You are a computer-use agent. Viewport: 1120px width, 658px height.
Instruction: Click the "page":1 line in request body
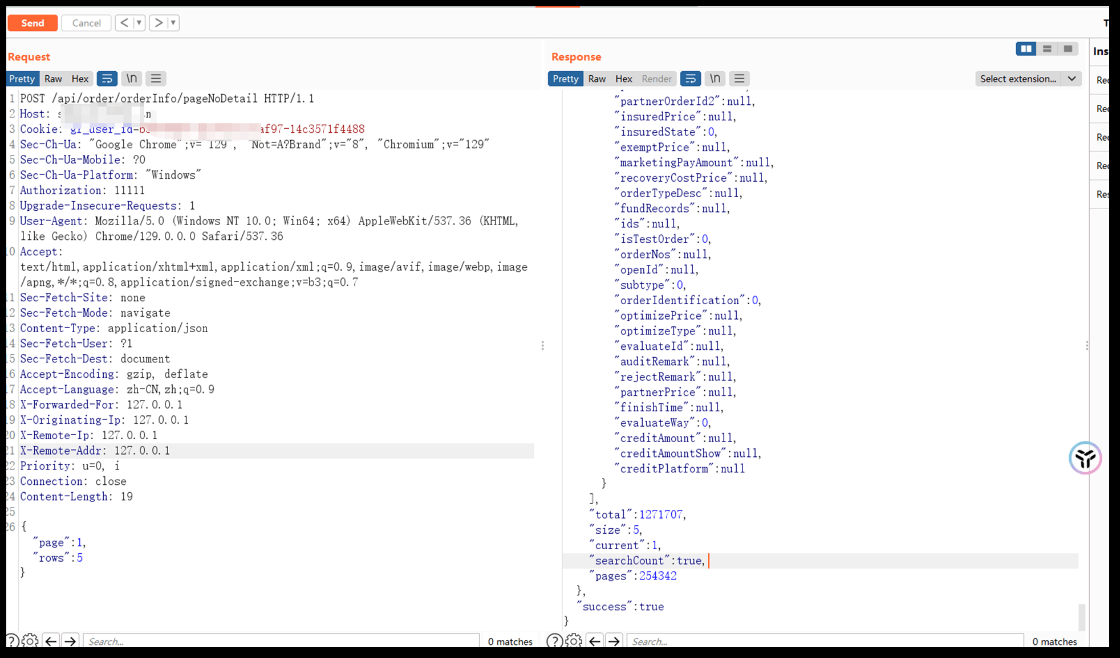coord(59,542)
